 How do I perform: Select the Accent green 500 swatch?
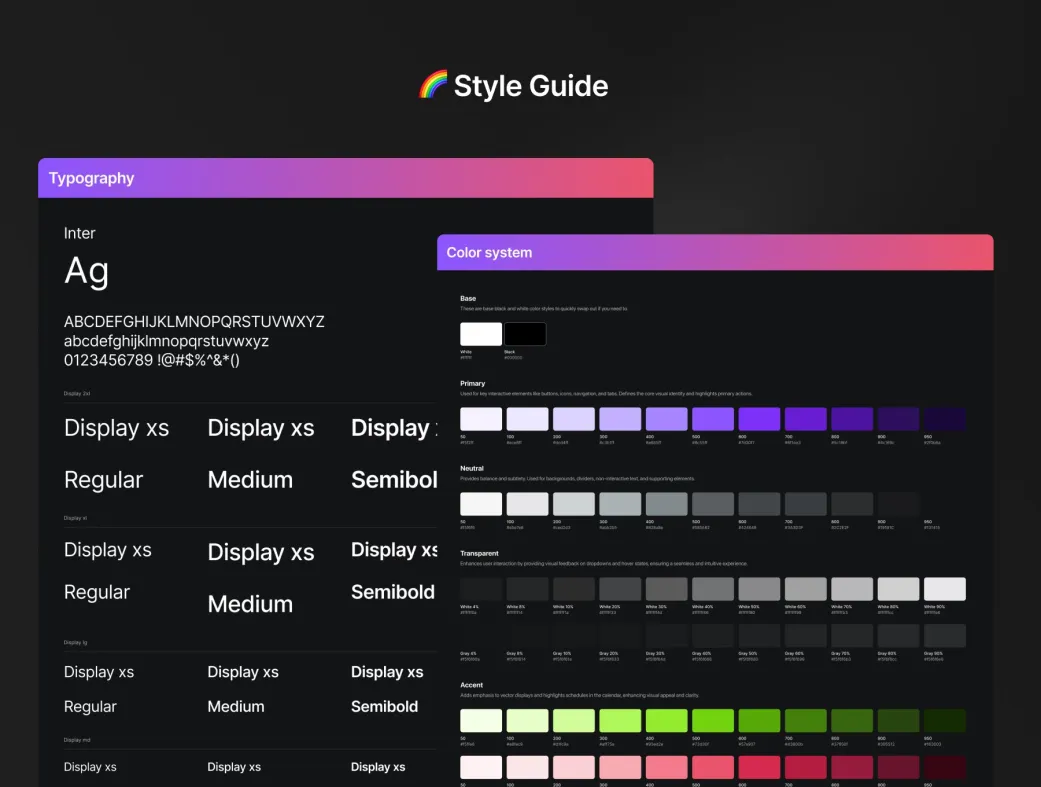[x=713, y=721]
